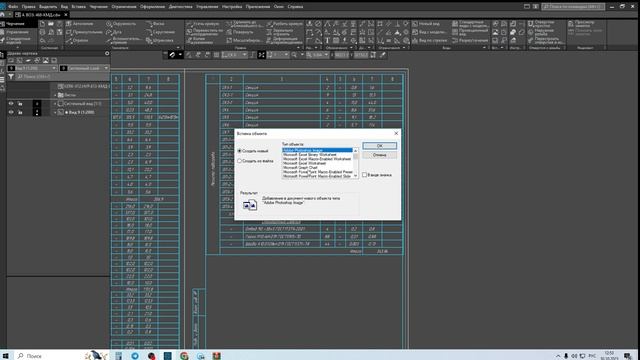Create a Проекционный вид

coord(470,32)
